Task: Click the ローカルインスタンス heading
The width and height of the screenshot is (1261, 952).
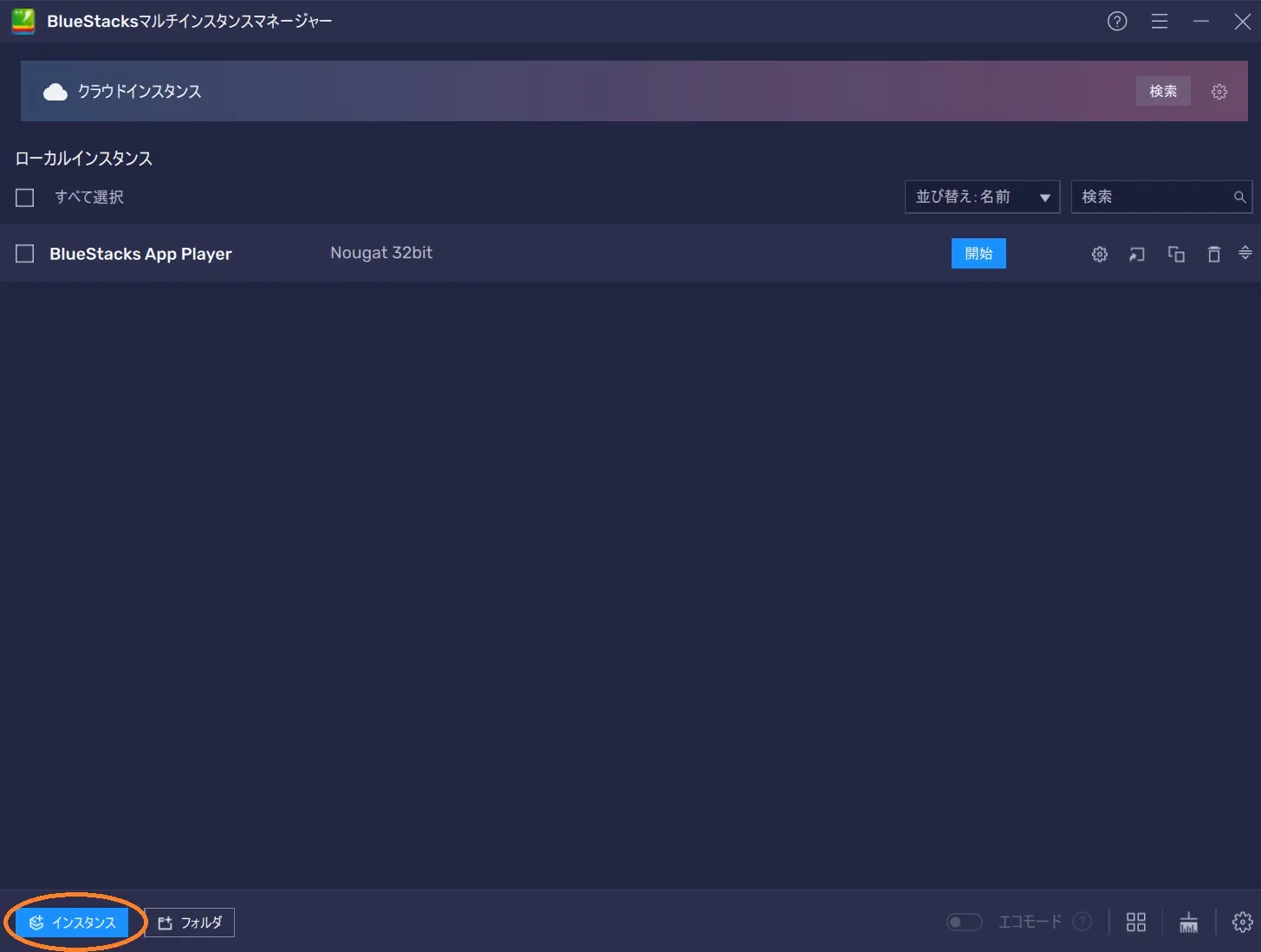Action: (84, 159)
